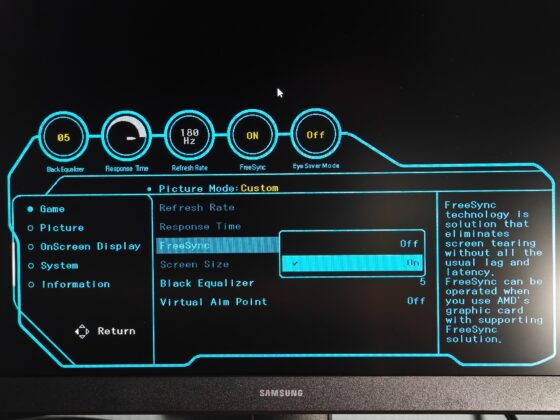This screenshot has width=560, height=420.
Task: Click the Response Time dial gauge
Action: point(126,136)
